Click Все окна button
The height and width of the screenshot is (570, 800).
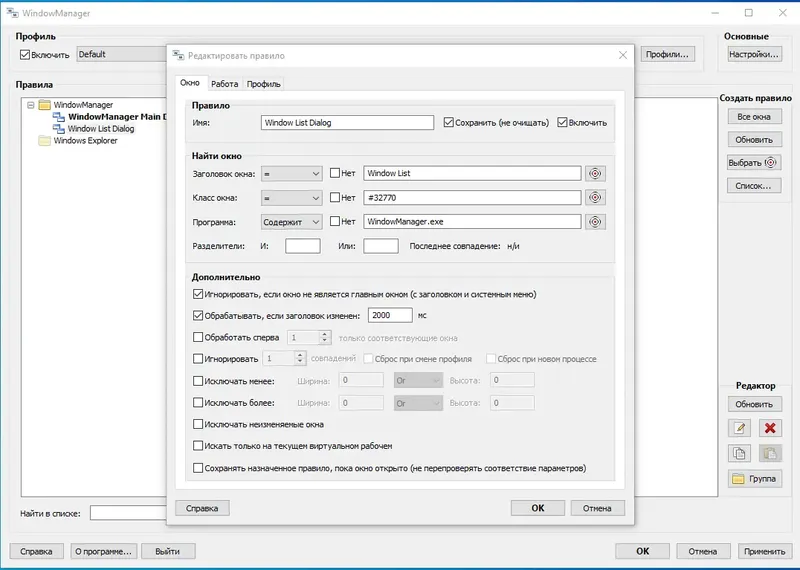pyautogui.click(x=754, y=117)
